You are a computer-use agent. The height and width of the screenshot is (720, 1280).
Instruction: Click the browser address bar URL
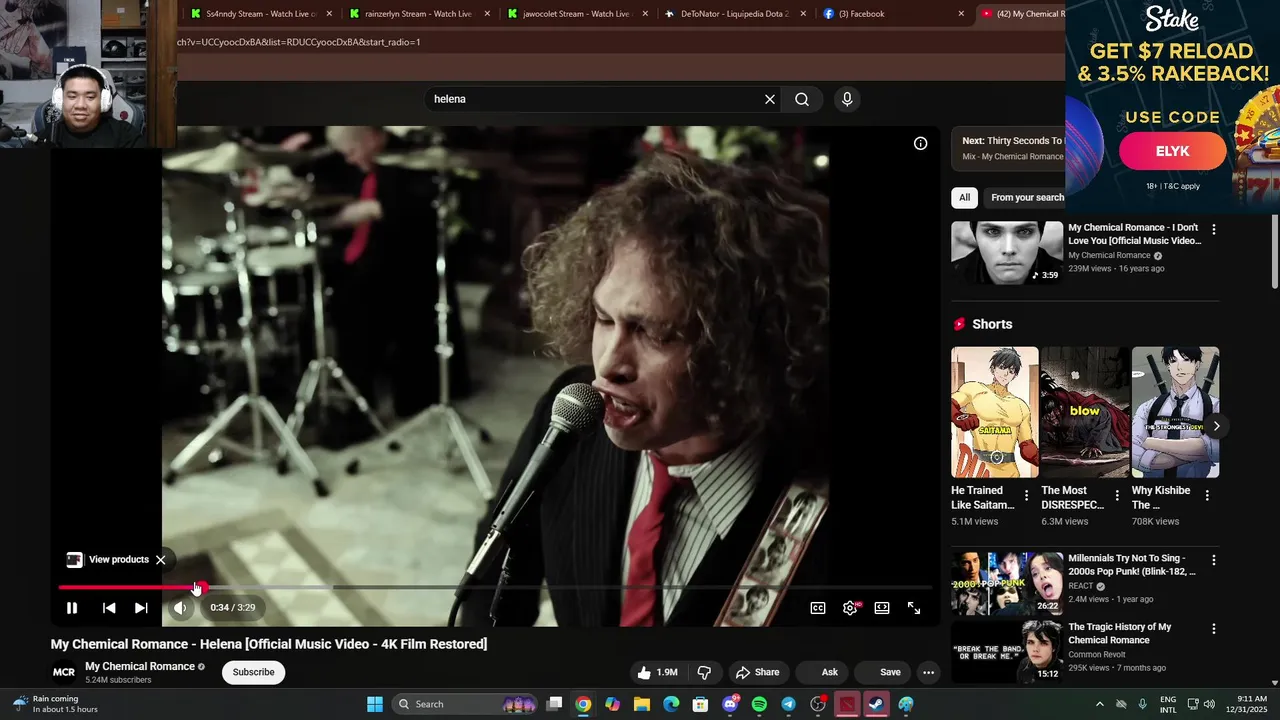pos(298,42)
